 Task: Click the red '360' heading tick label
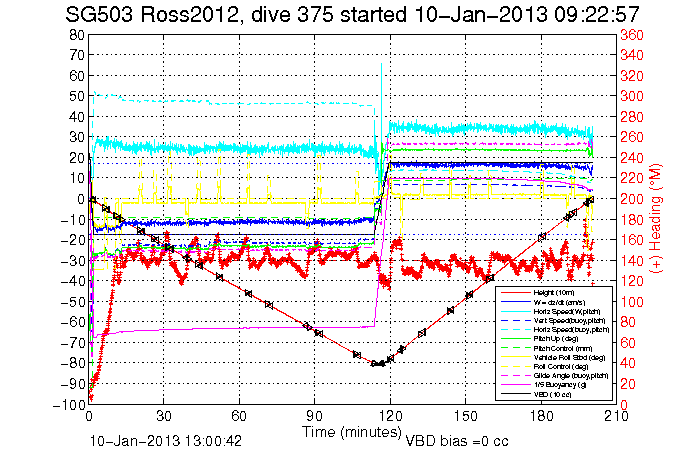pyautogui.click(x=632, y=35)
